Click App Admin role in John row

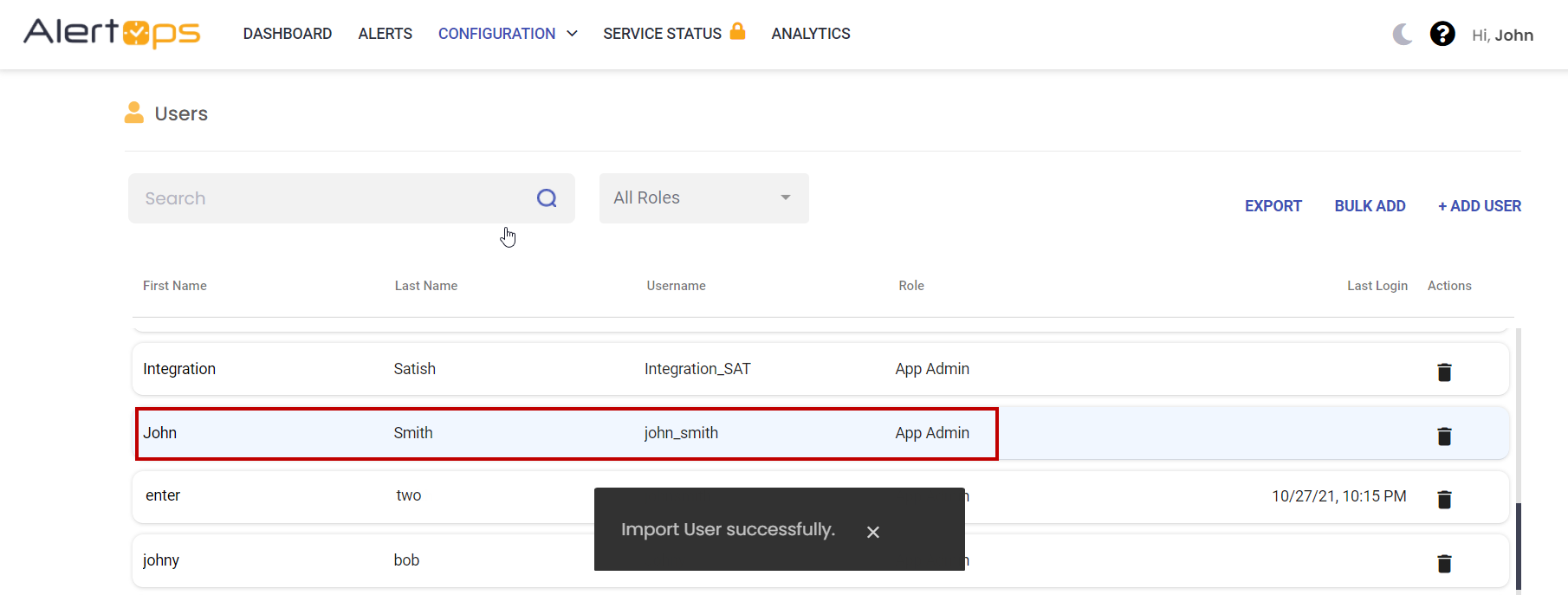[932, 433]
